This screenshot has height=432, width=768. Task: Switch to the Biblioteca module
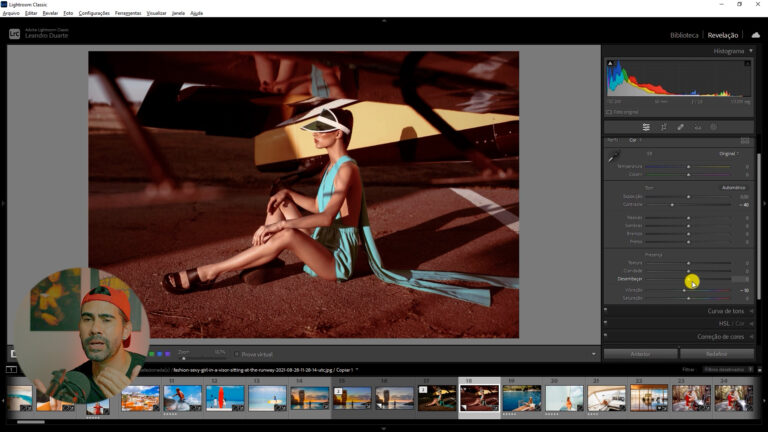click(x=684, y=35)
